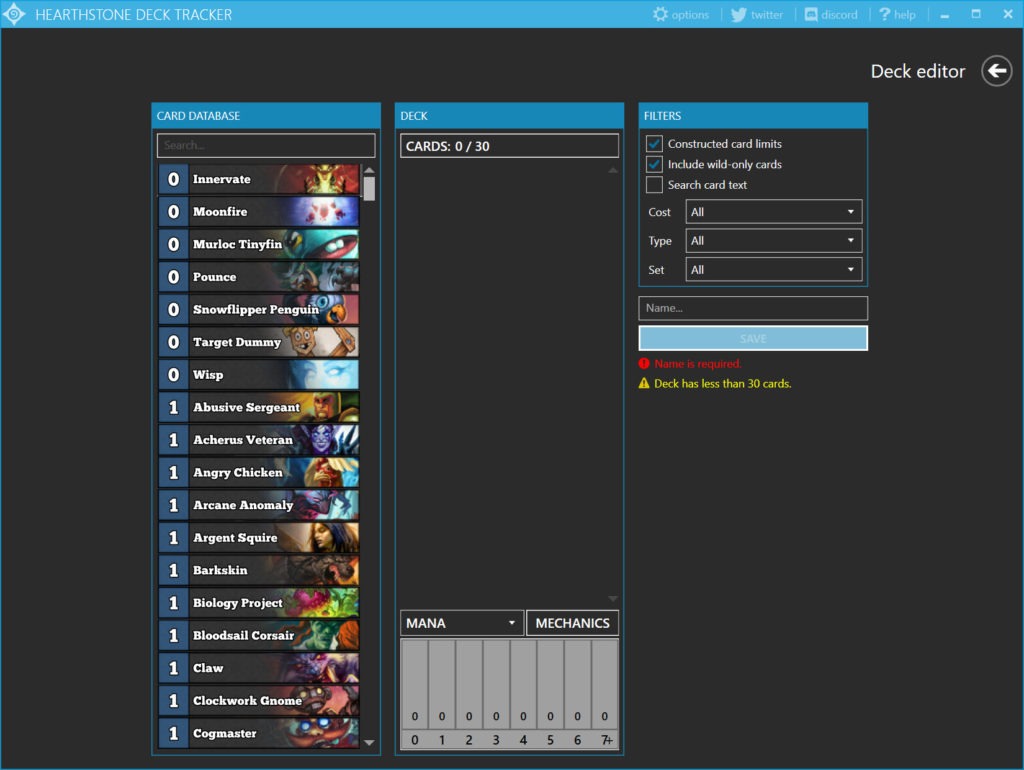
Task: Add Innervate card to the deck
Action: point(259,179)
